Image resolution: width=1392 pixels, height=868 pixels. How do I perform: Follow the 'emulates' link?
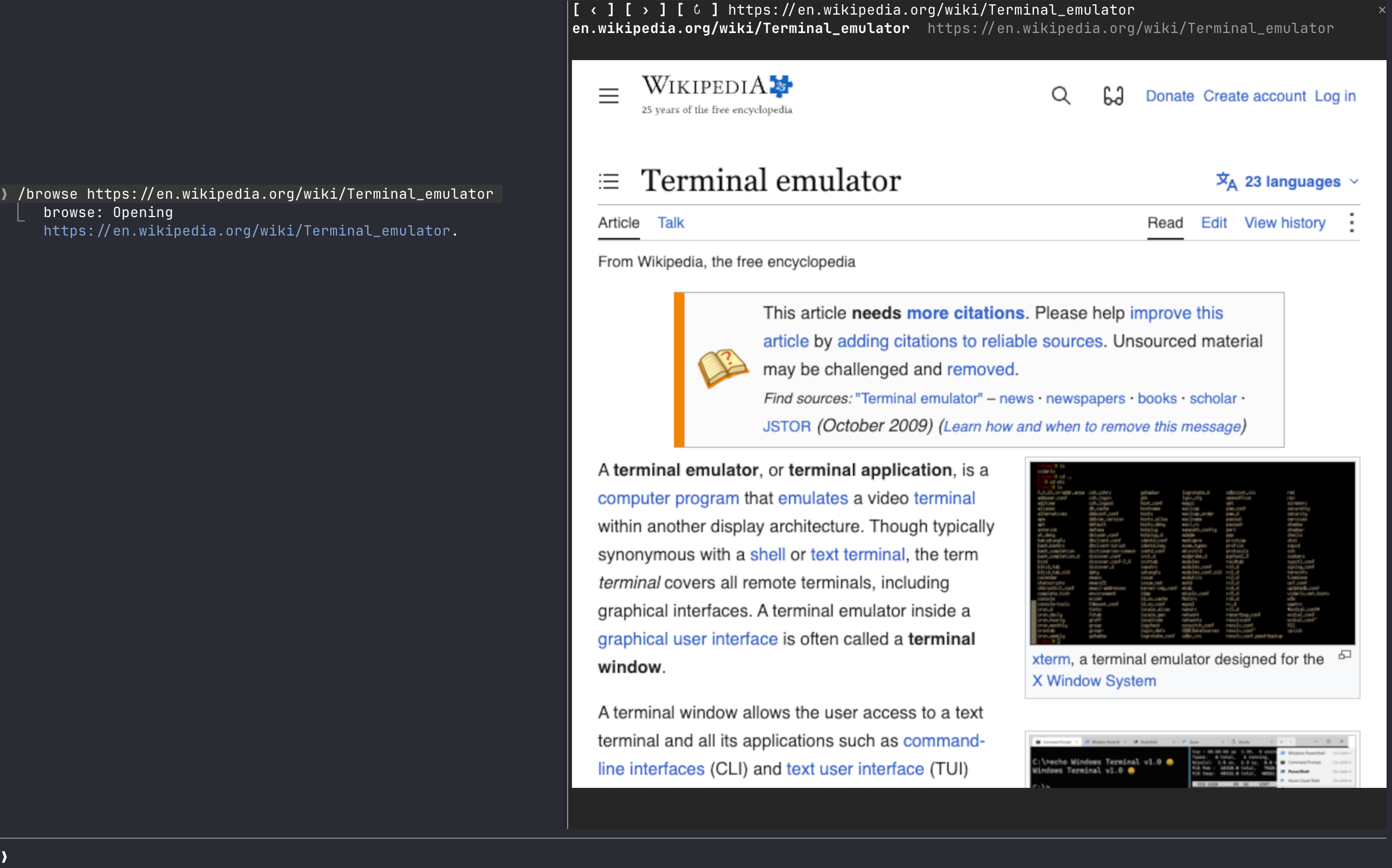pos(812,498)
